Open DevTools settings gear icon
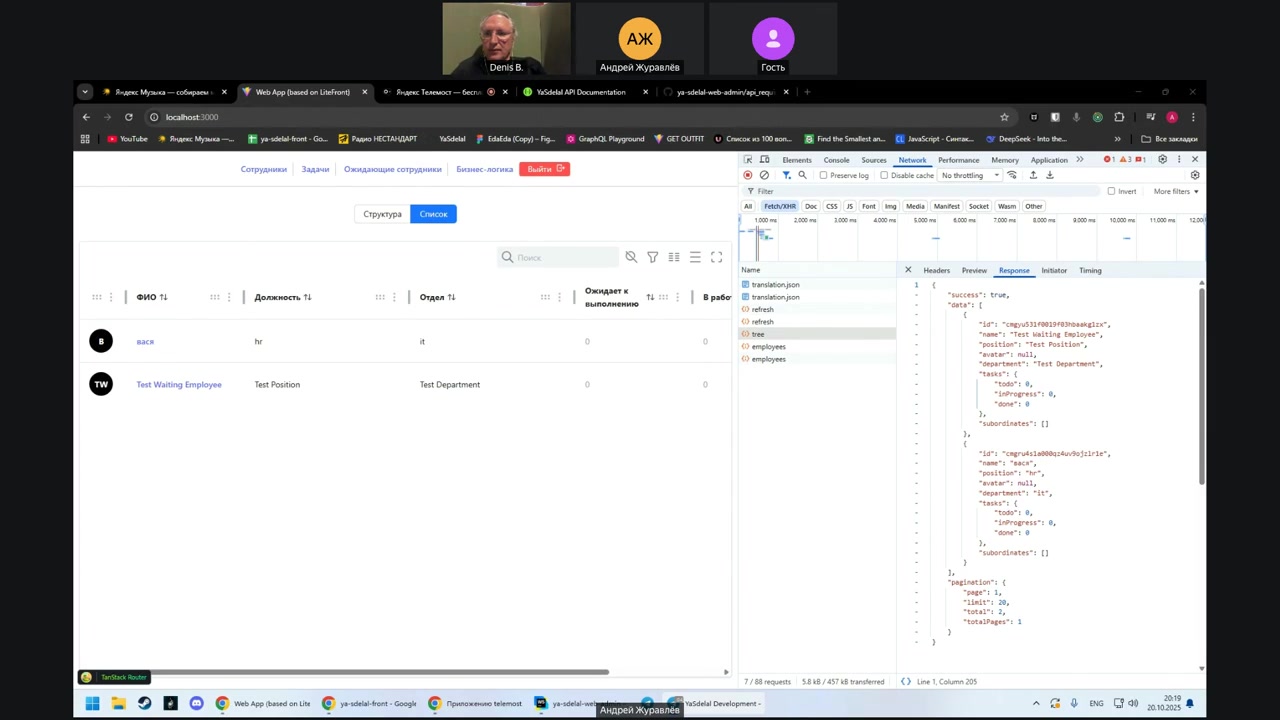1280x720 pixels. (x=1162, y=160)
